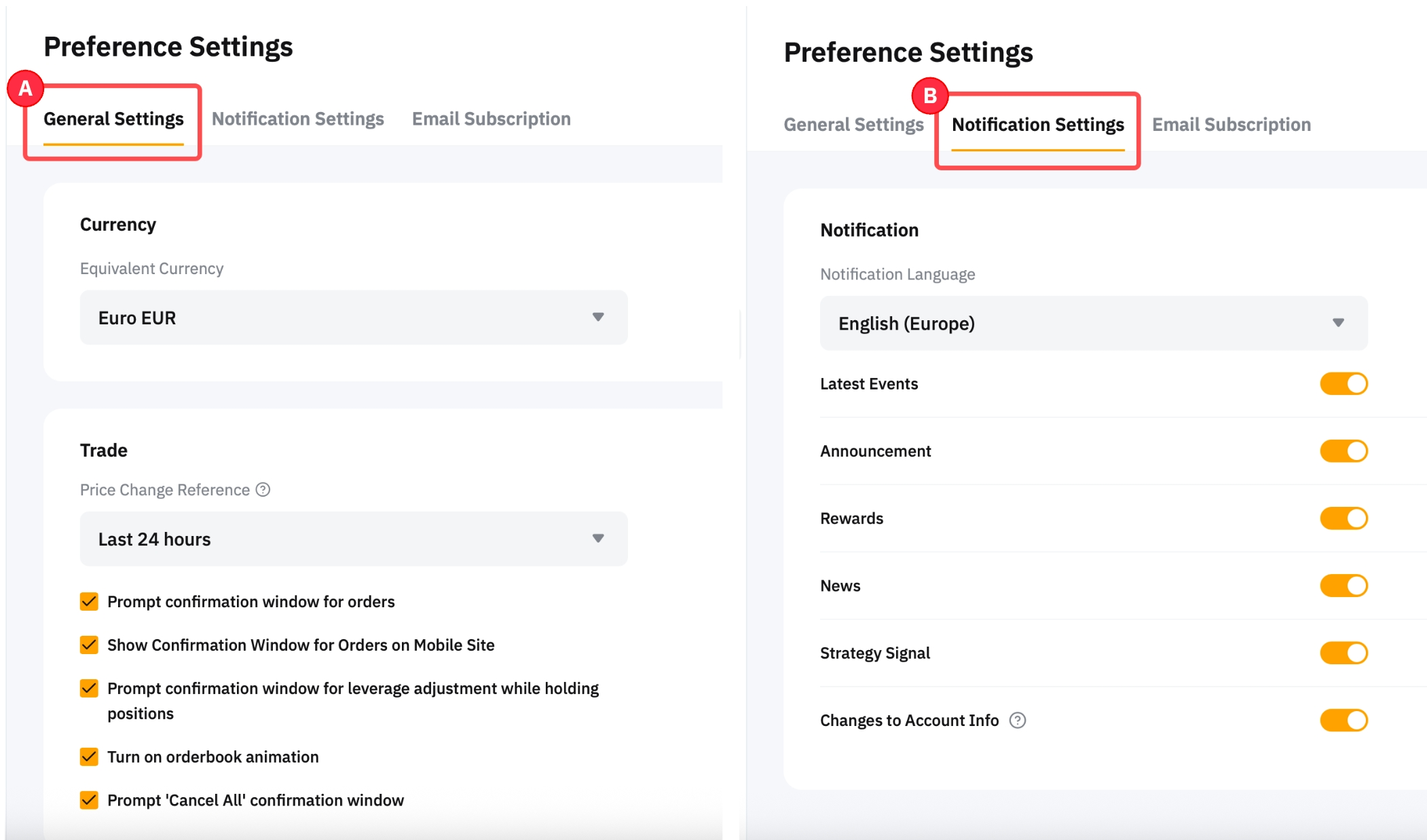Select General Settings tab in right panel
Image resolution: width=1427 pixels, height=840 pixels.
853,125
